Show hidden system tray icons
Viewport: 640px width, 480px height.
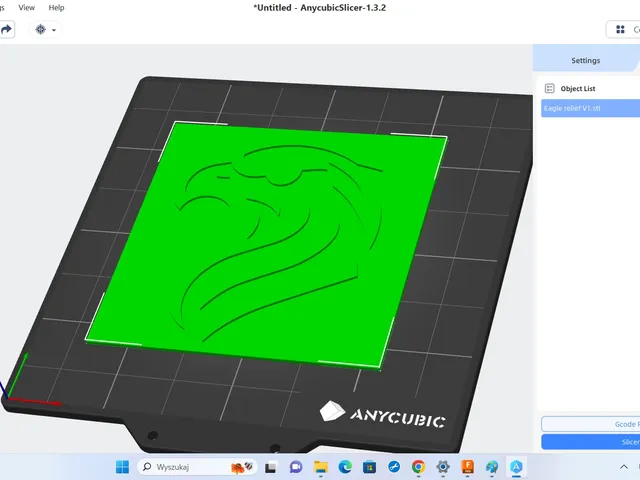click(624, 467)
